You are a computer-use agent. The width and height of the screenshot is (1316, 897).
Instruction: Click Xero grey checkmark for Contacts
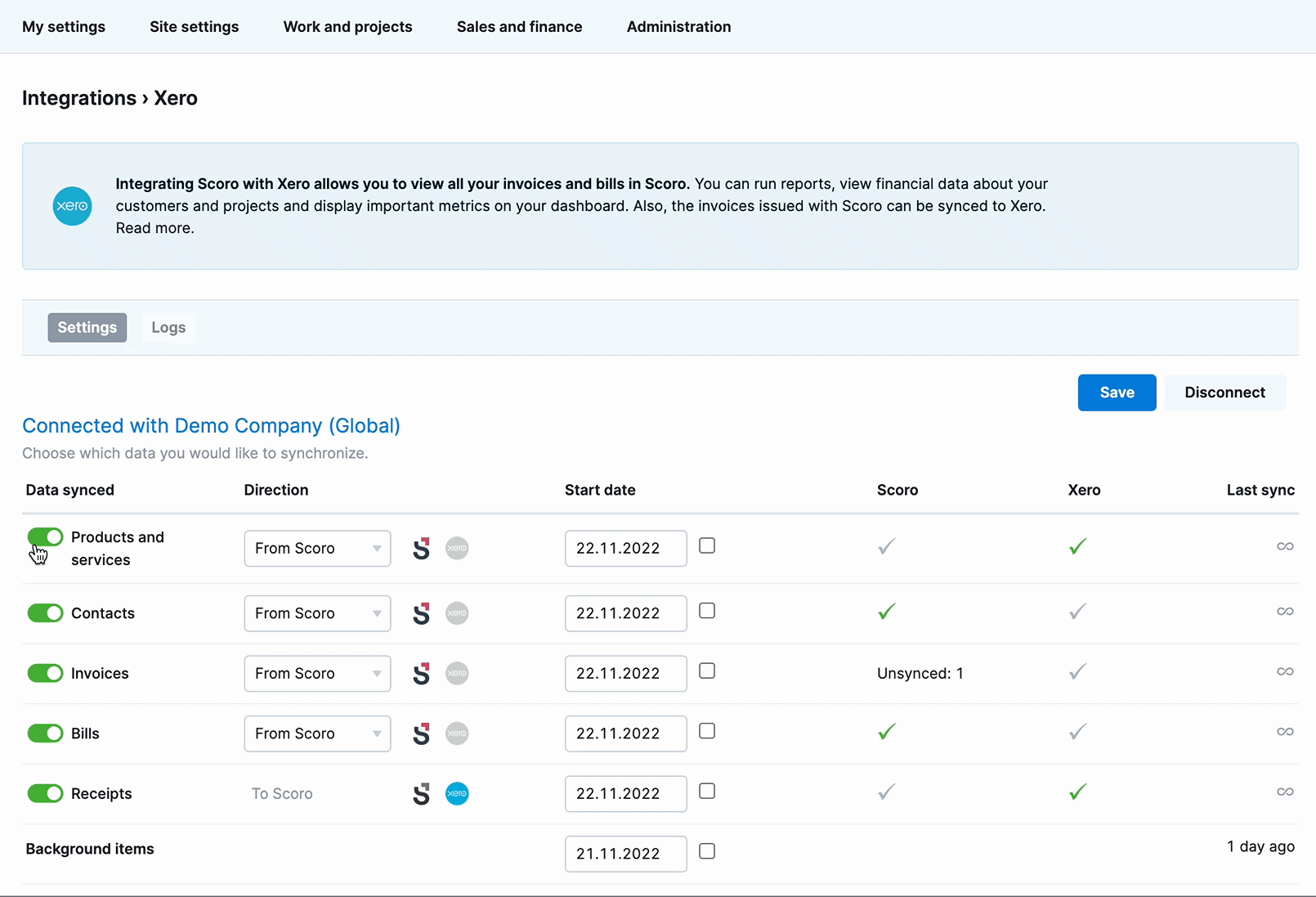1078,612
